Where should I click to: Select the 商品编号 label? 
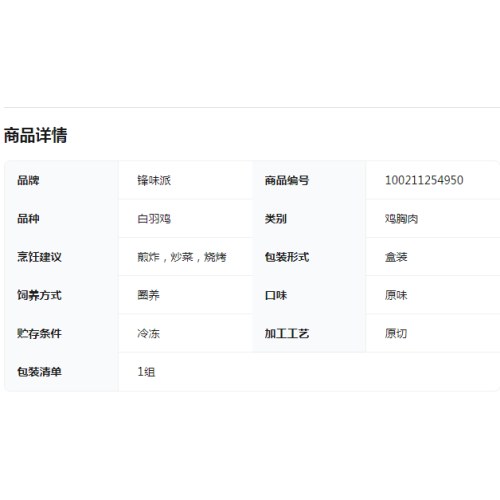287,180
